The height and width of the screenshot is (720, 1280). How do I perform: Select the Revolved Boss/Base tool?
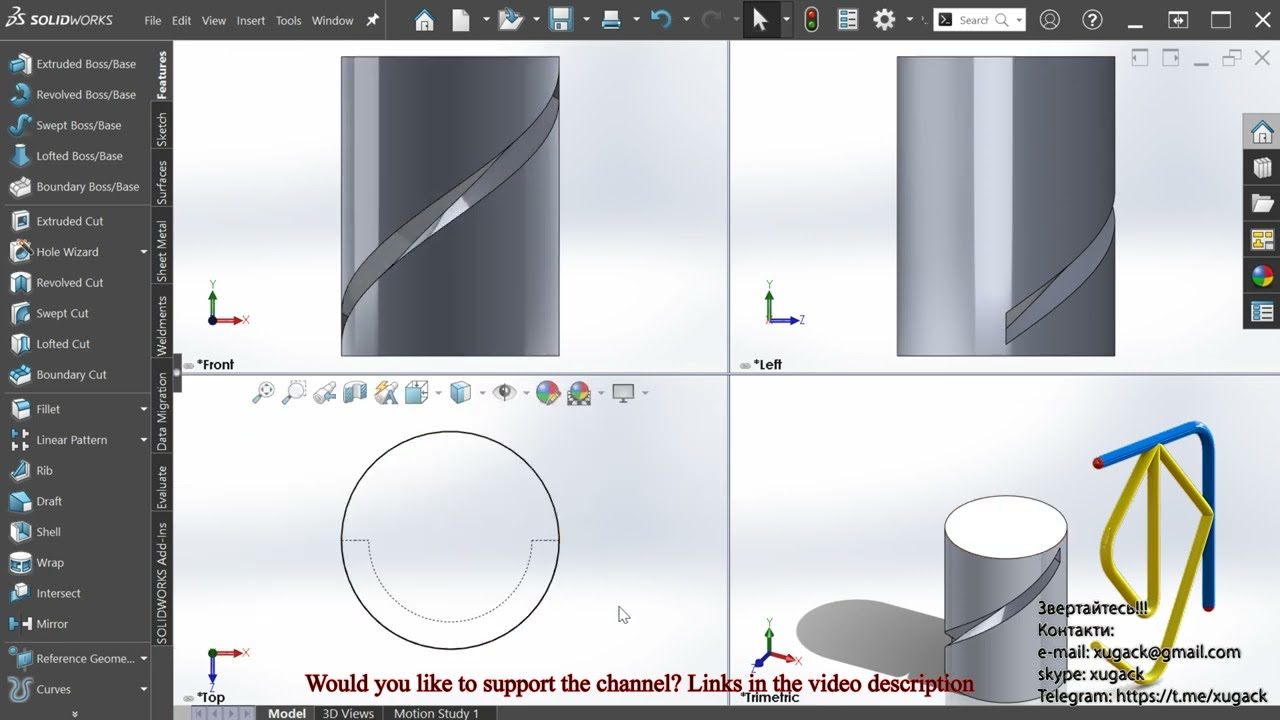[x=73, y=95]
